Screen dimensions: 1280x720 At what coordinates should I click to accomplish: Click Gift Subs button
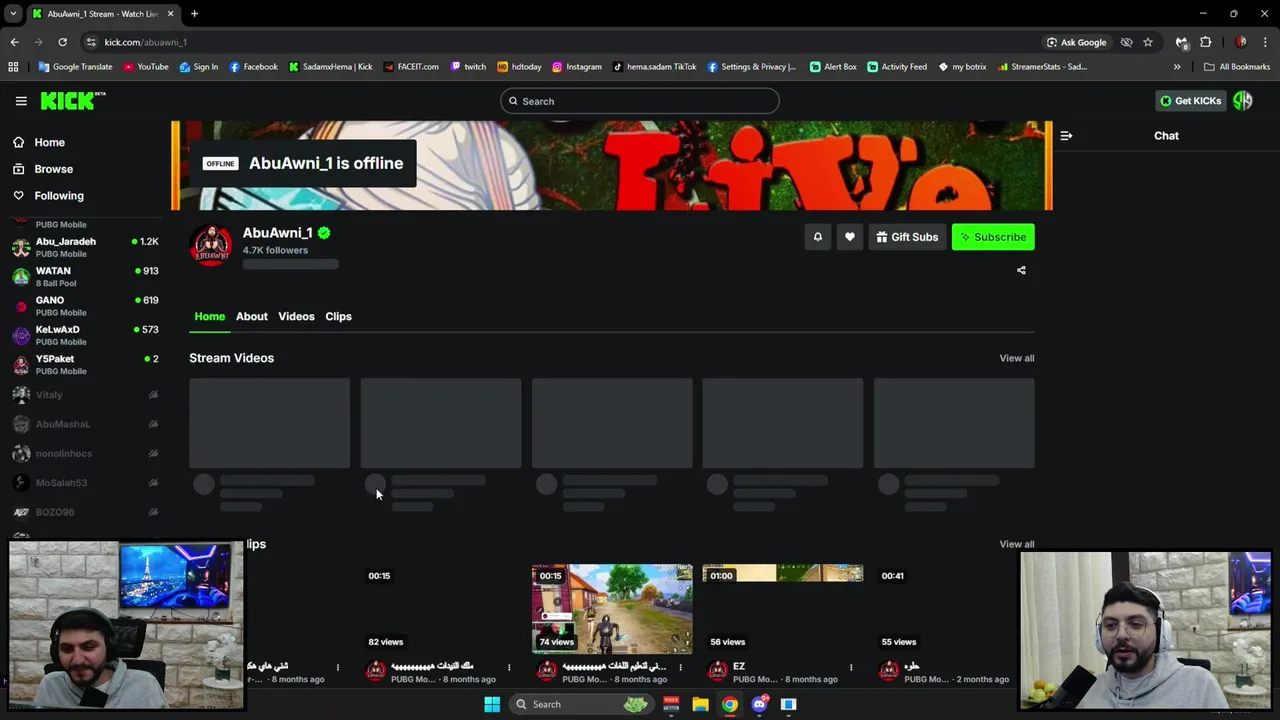tap(907, 237)
